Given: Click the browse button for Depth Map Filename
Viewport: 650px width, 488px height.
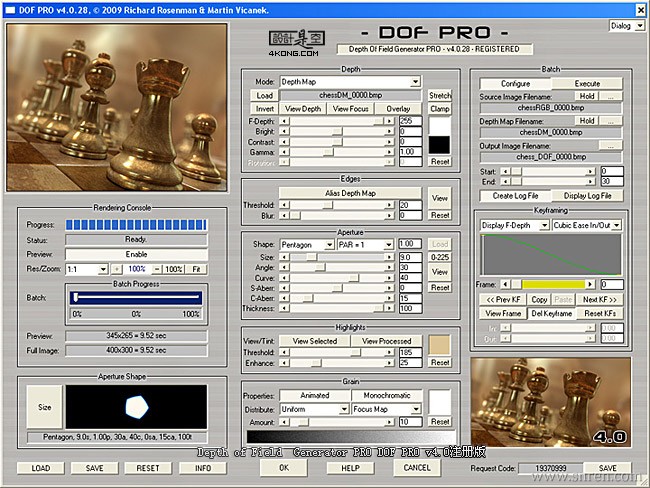Looking at the screenshot, I should (x=609, y=121).
